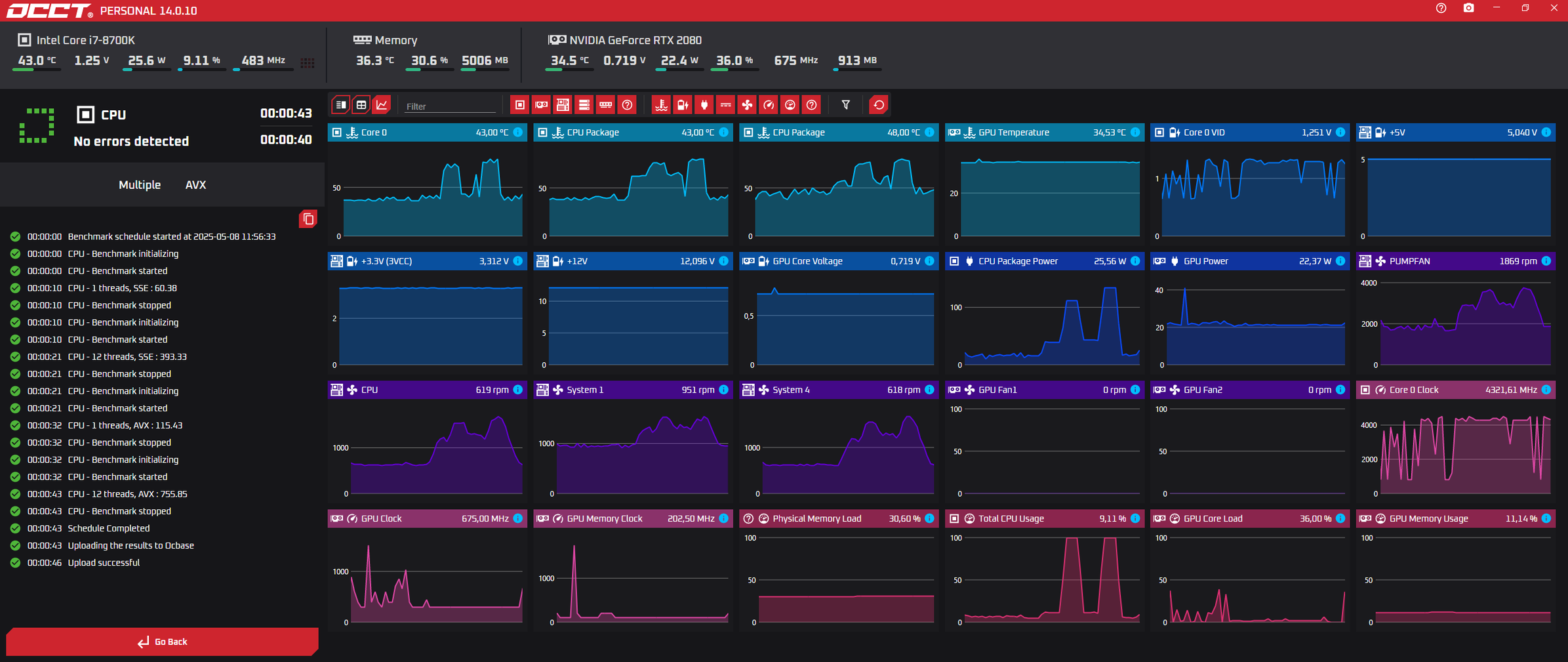Open the funnel filter options
Image resolution: width=1568 pixels, height=662 pixels.
coord(846,105)
